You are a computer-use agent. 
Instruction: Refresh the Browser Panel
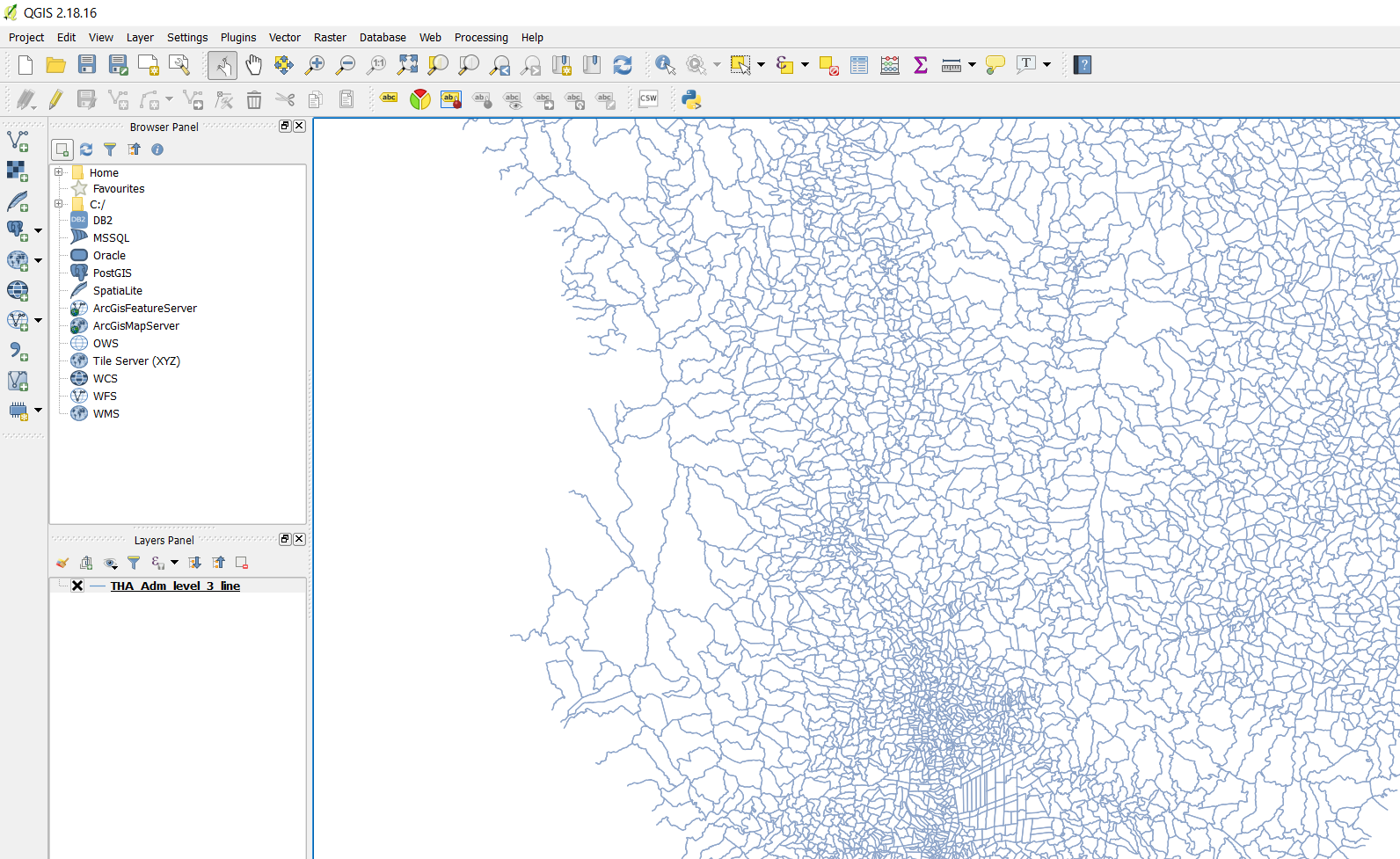[86, 149]
